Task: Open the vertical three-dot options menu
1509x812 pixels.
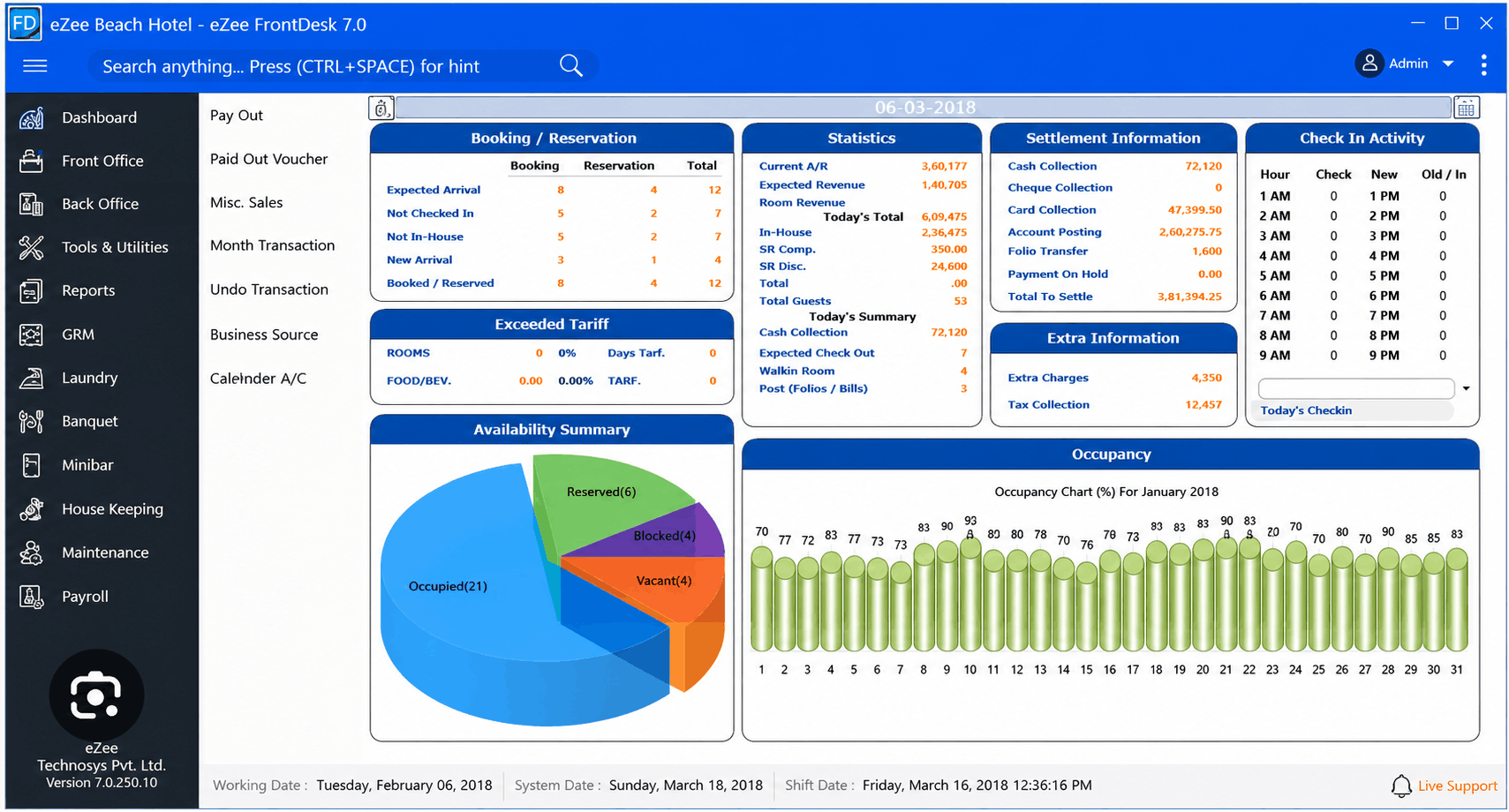Action: tap(1483, 64)
